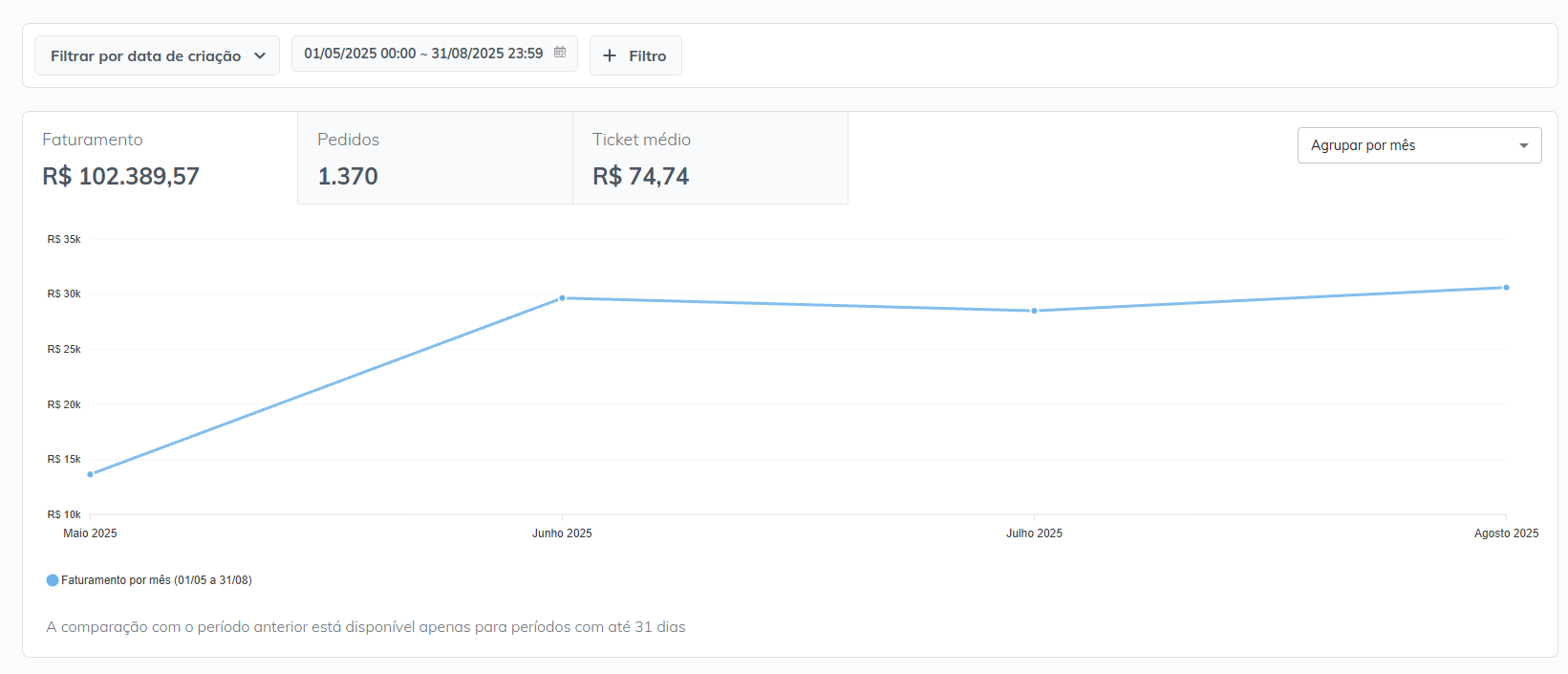Viewport: 1568px width, 674px height.
Task: Click the Filtro button
Action: [635, 55]
